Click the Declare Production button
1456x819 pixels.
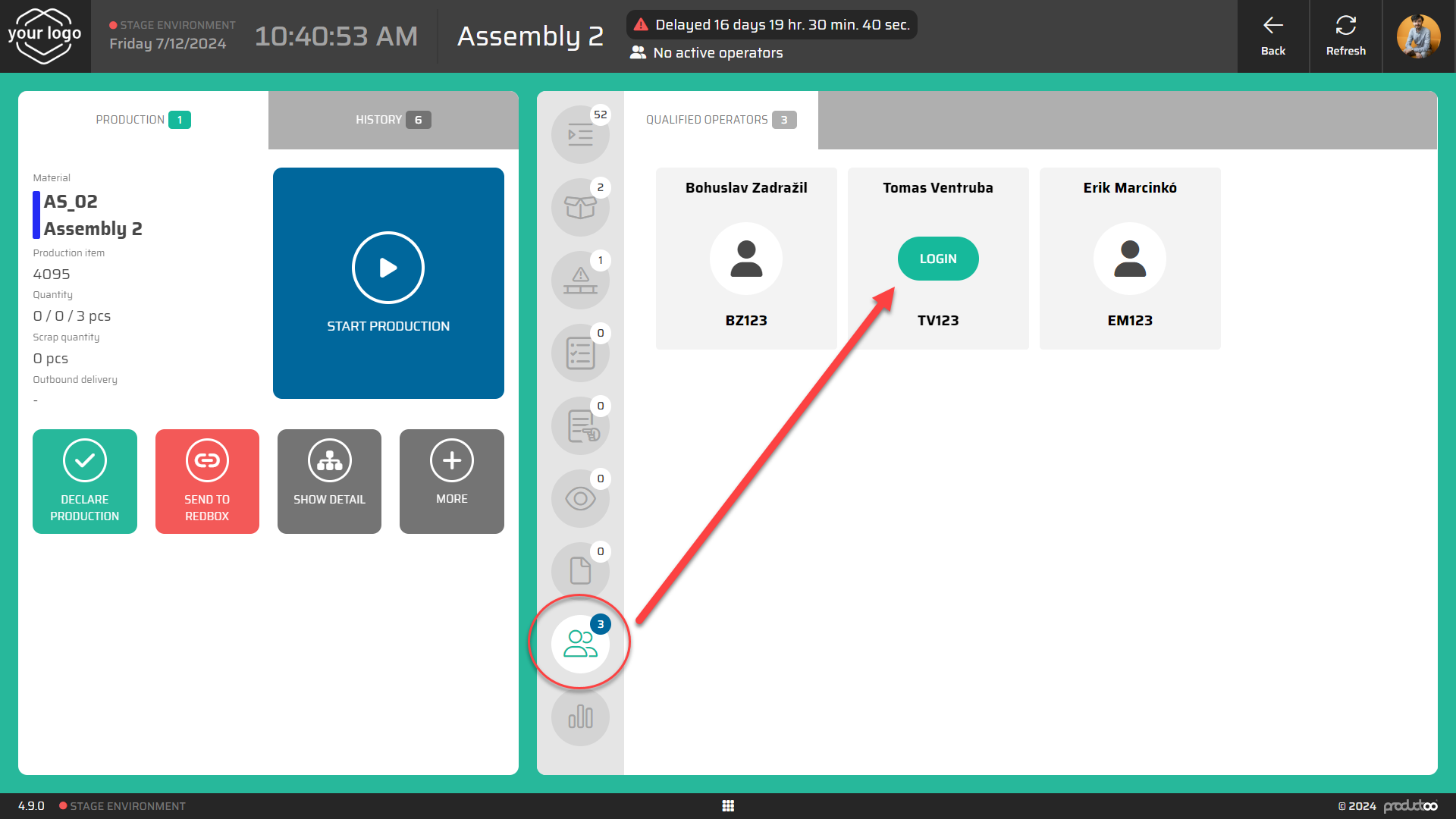click(x=84, y=481)
